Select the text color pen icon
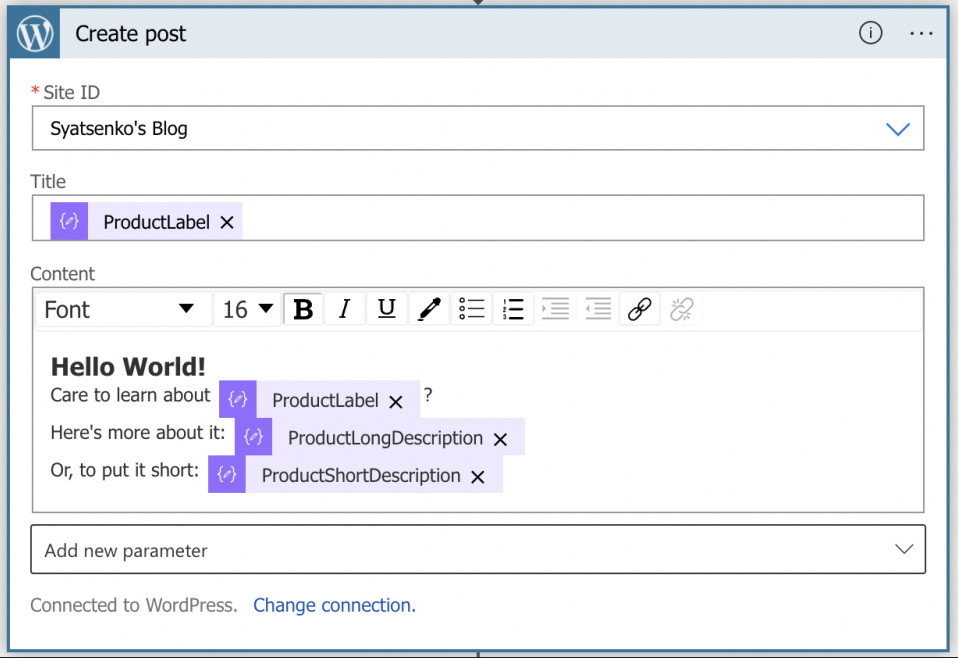This screenshot has height=658, width=958. [429, 309]
